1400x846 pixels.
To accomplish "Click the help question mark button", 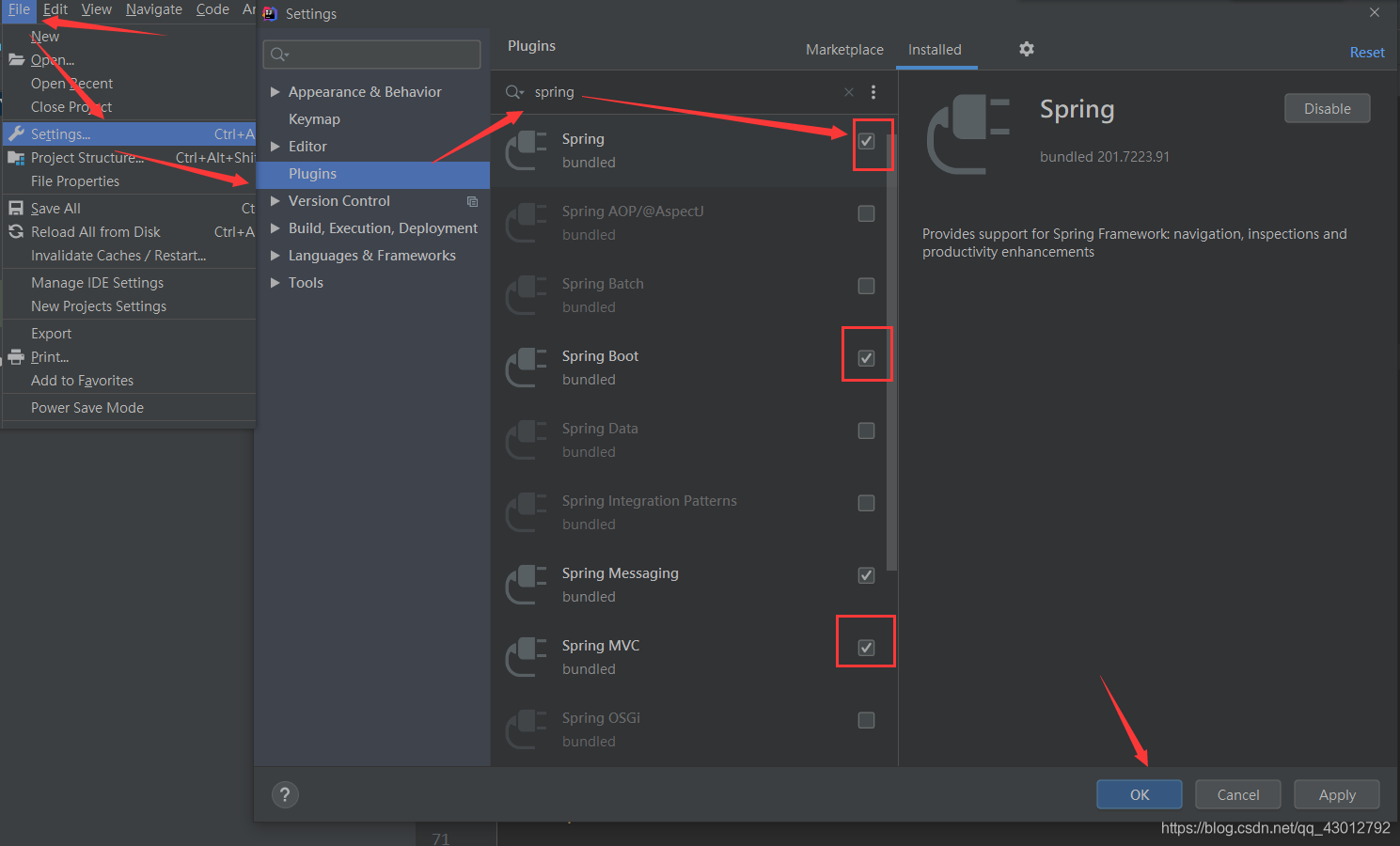I will coord(285,795).
